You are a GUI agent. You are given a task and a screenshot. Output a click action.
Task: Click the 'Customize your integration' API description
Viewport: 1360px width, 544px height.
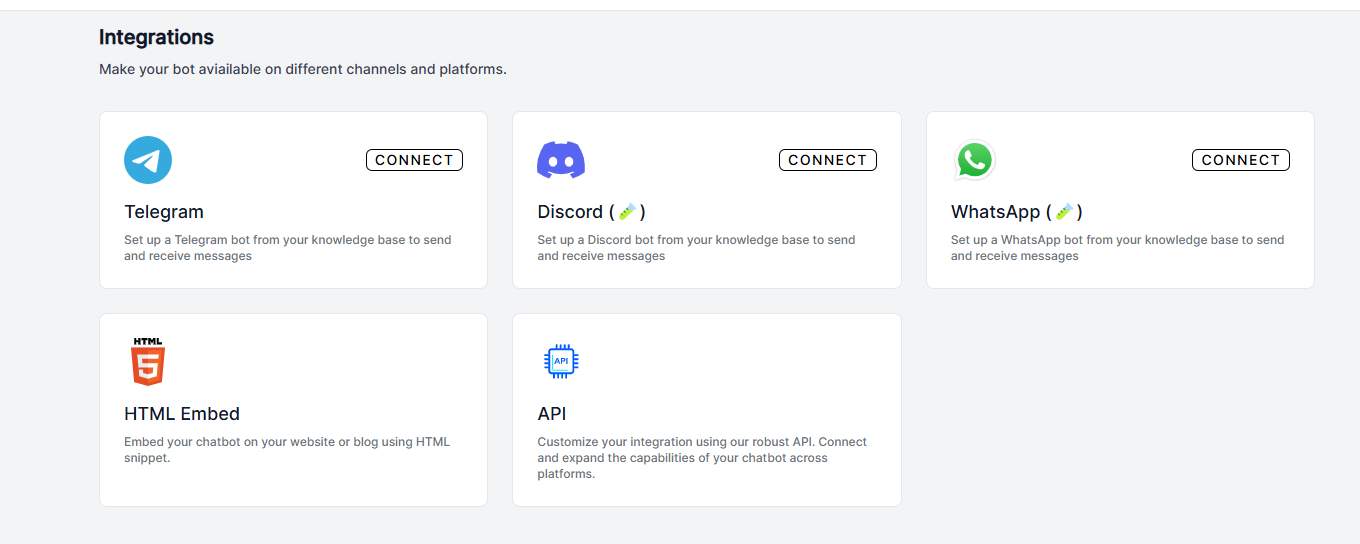(x=702, y=458)
